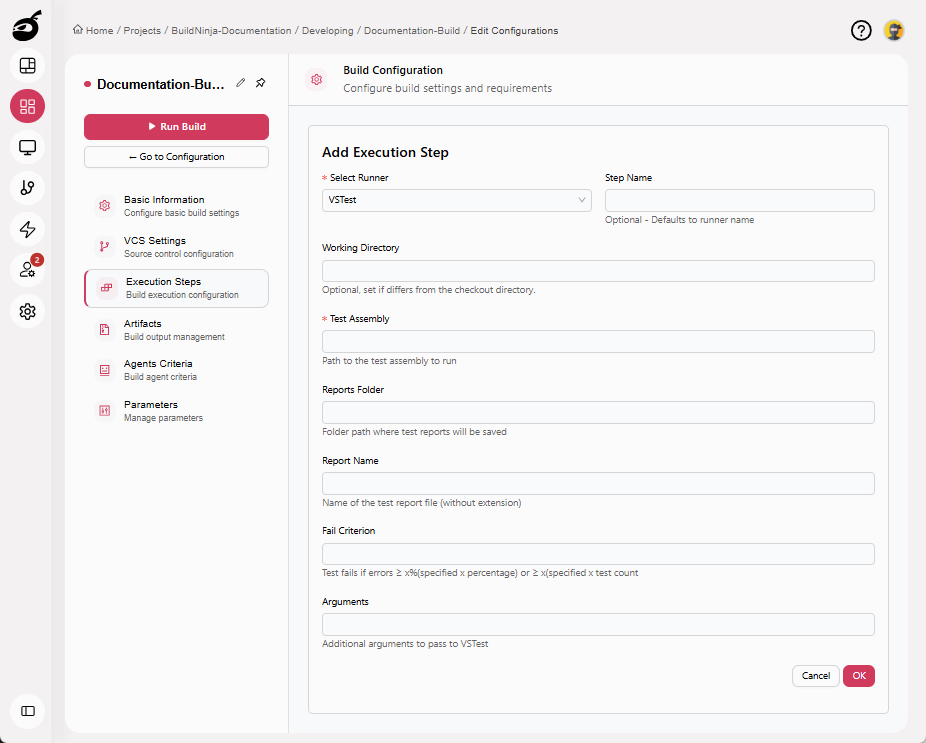The width and height of the screenshot is (926, 743).
Task: Open user management icon with notification badge
Action: click(x=28, y=270)
